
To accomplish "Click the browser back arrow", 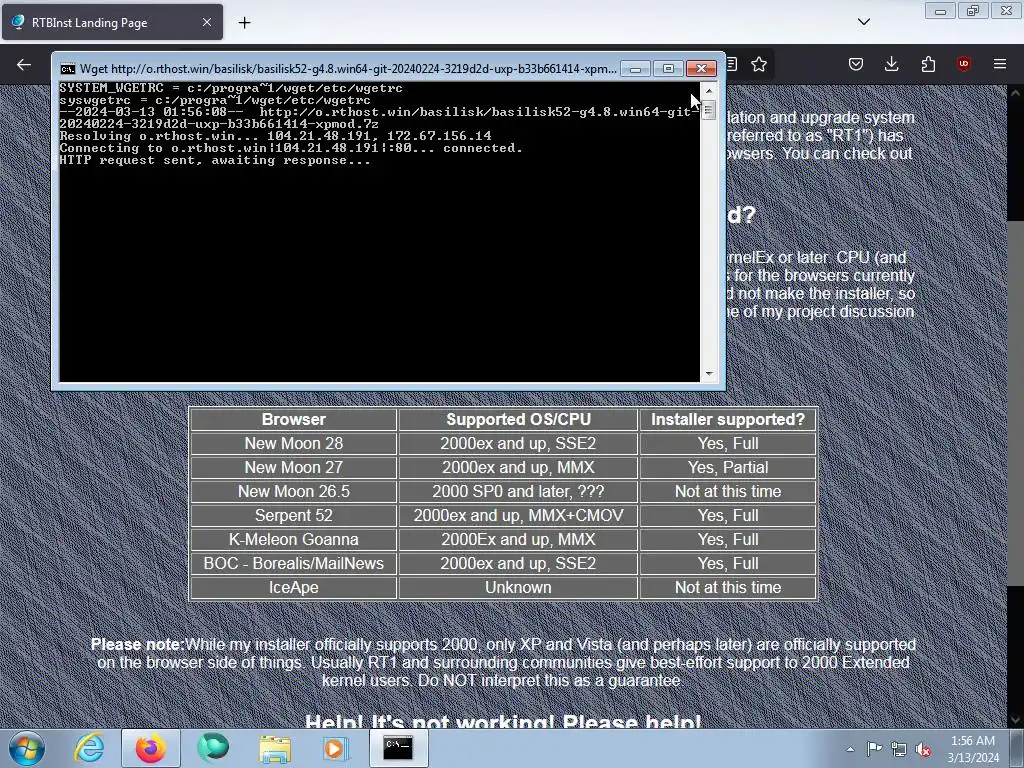I will point(24,64).
